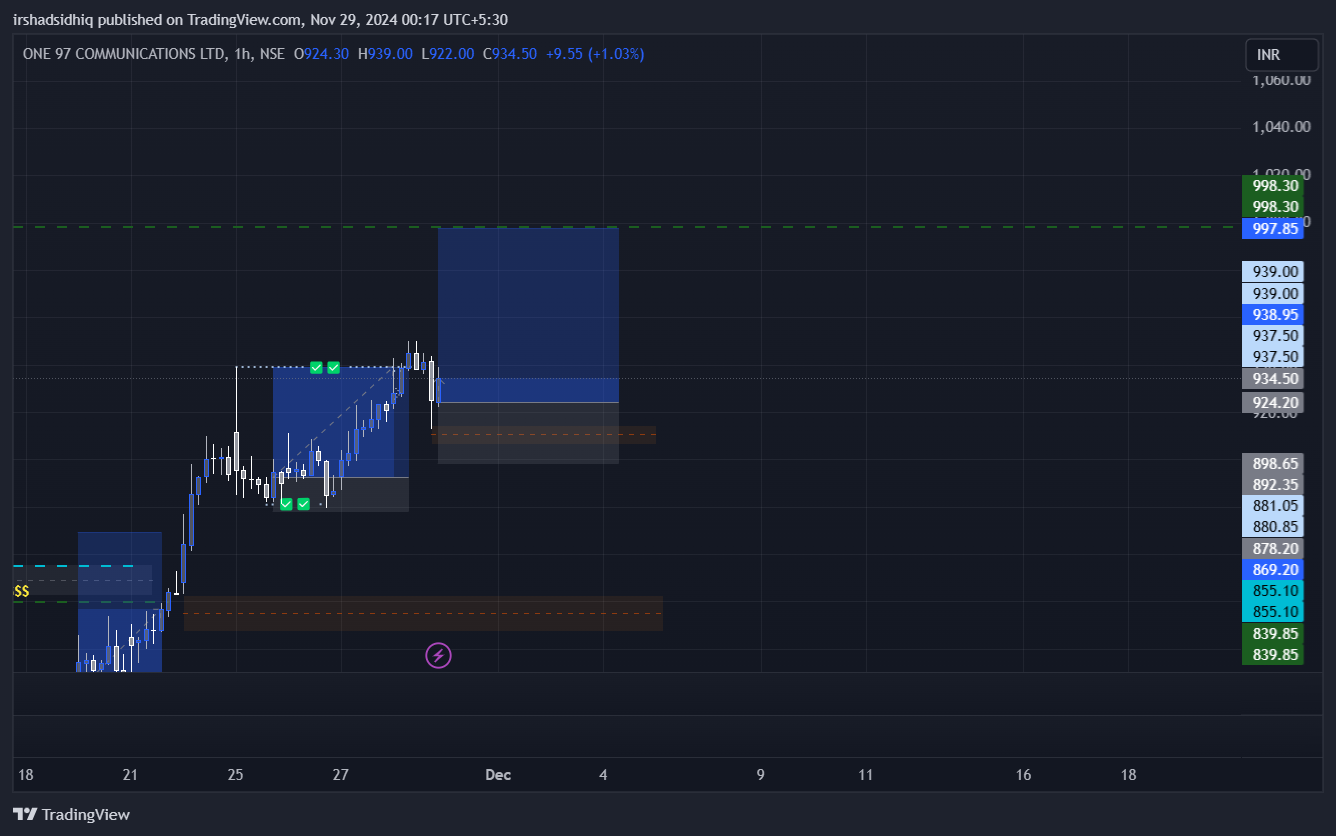Click the high value H939.00 in the header

pos(385,54)
